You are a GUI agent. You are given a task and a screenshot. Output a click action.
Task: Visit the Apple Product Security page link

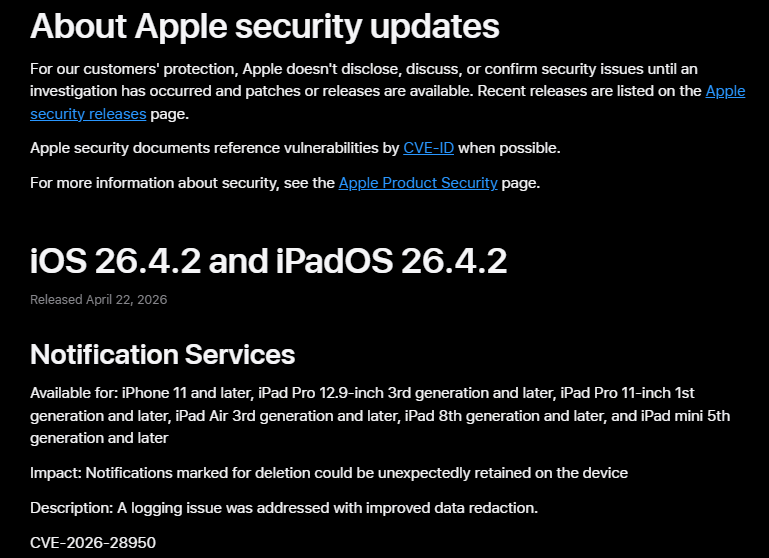point(417,183)
